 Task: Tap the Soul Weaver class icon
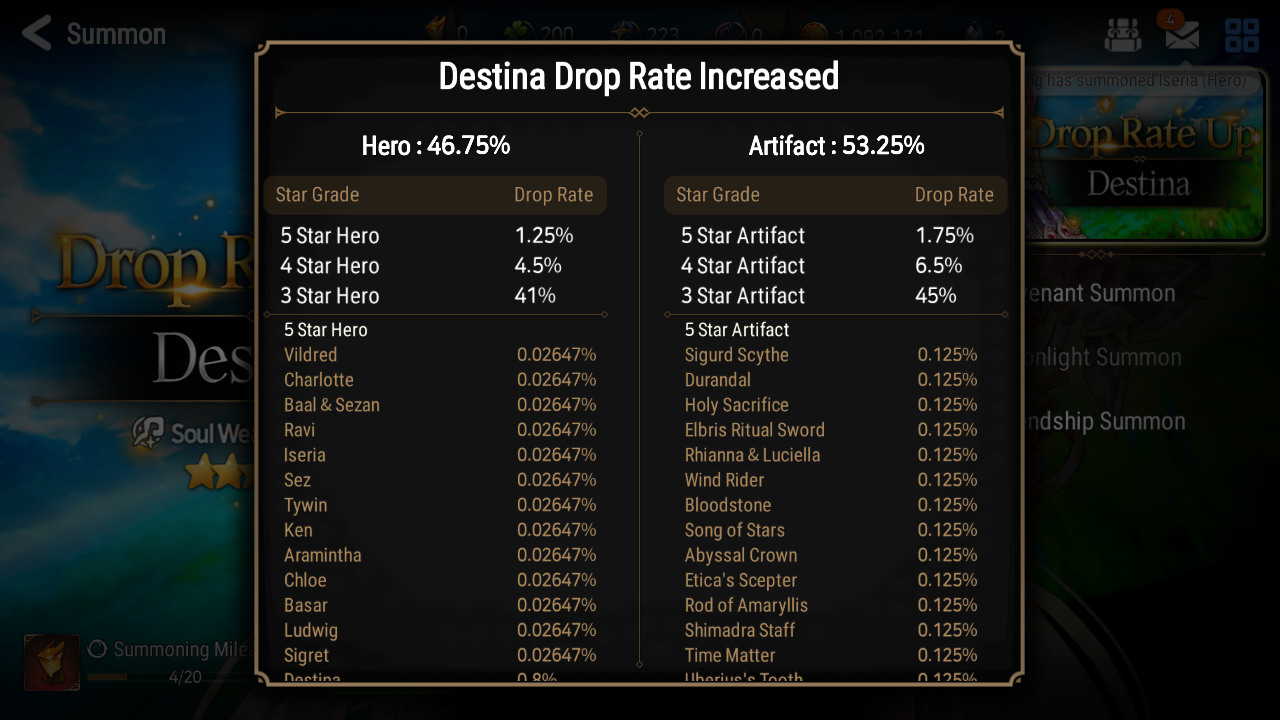coord(148,433)
